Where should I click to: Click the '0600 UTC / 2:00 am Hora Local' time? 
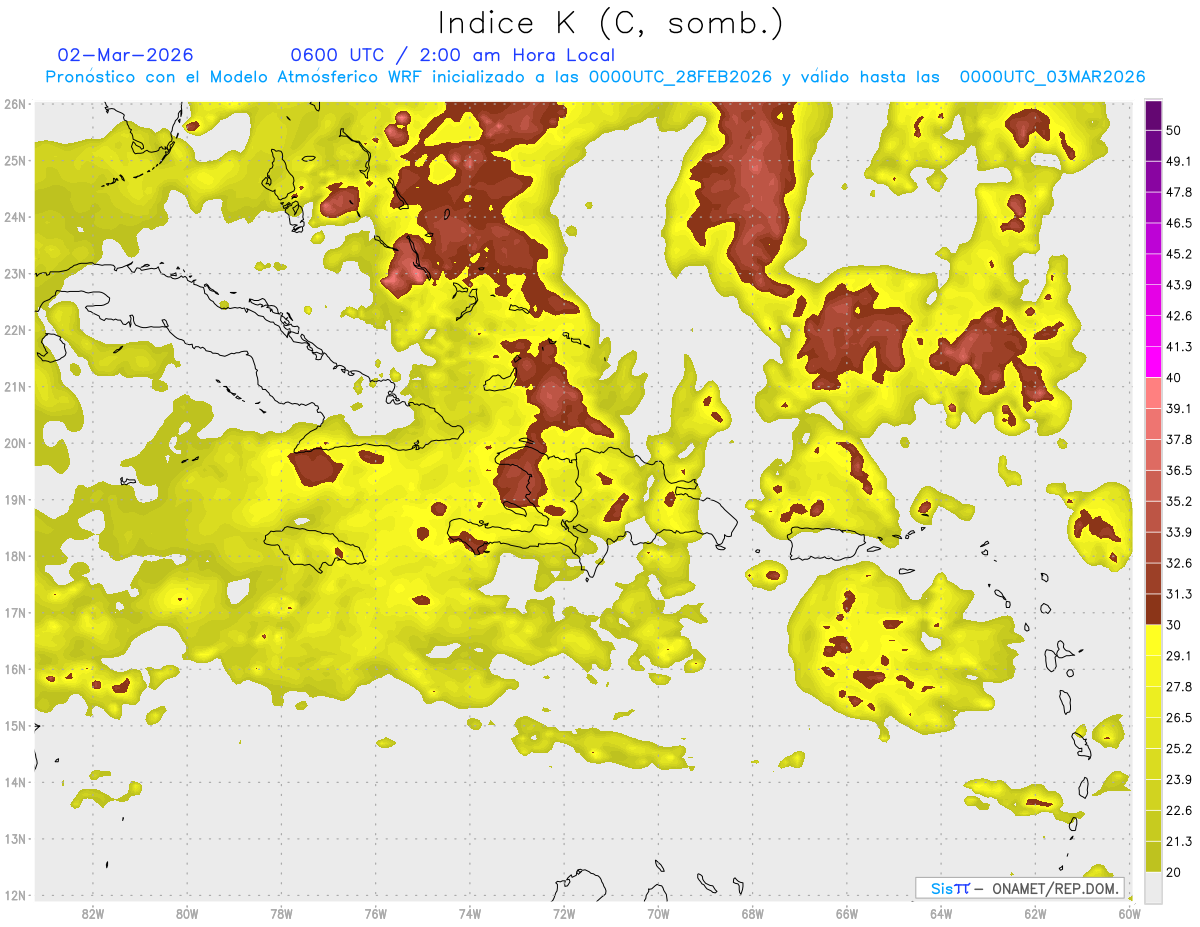coord(452,55)
